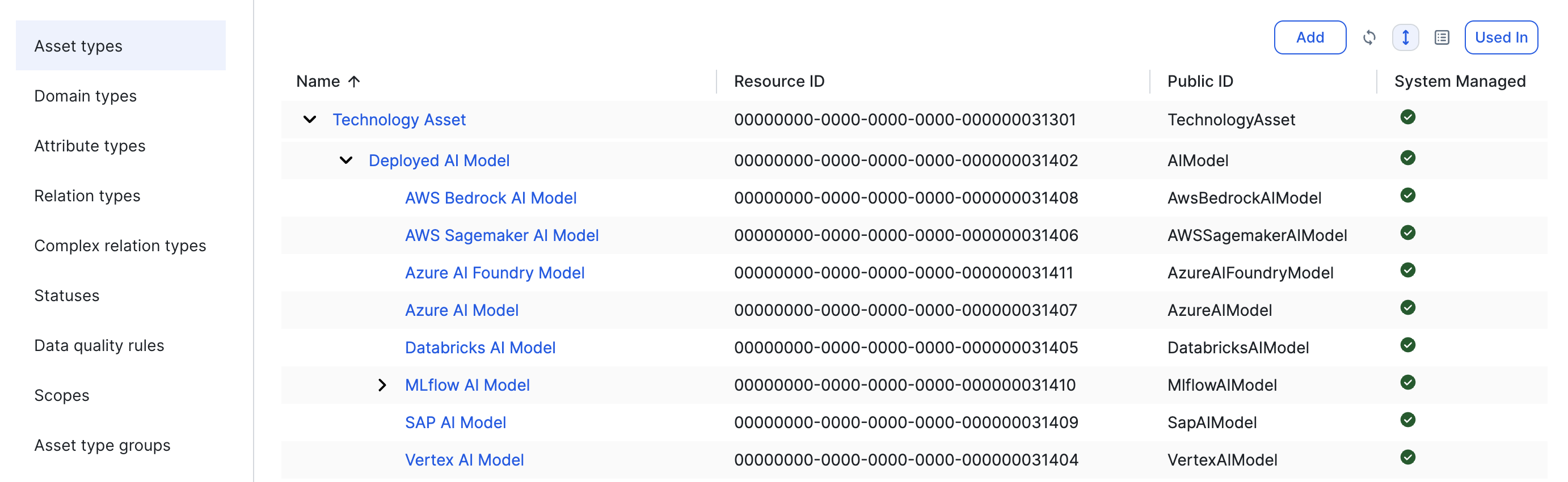Viewport: 1568px width, 482px height.
Task: Toggle the expand/collapse all rows icon
Action: click(1405, 38)
